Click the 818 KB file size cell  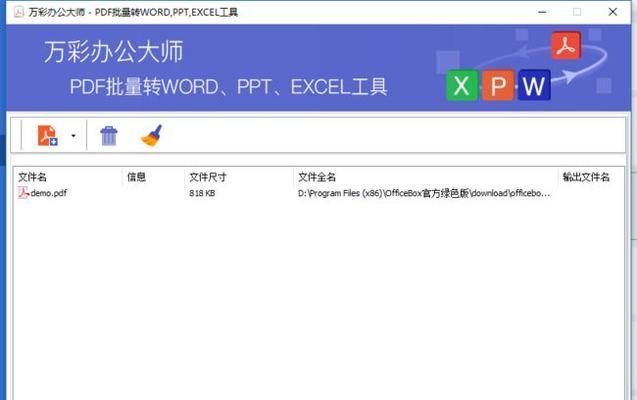point(202,193)
